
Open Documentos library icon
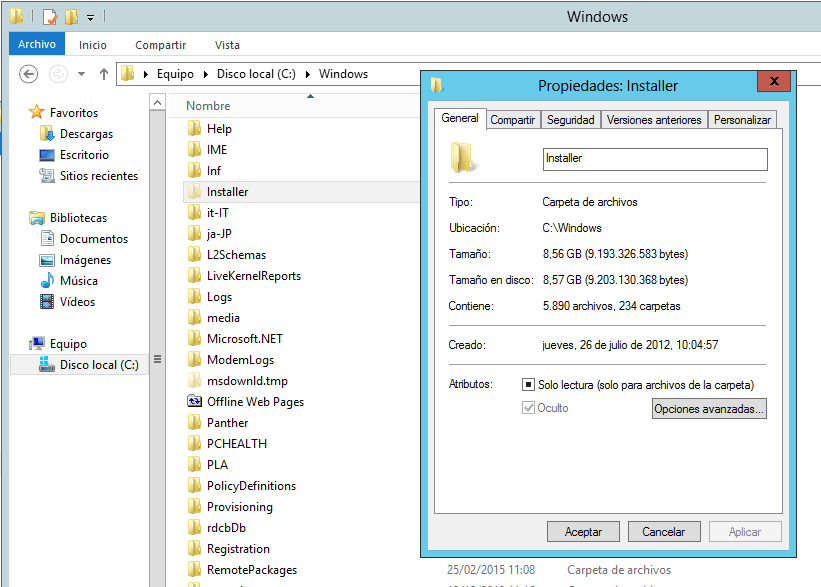coord(47,238)
